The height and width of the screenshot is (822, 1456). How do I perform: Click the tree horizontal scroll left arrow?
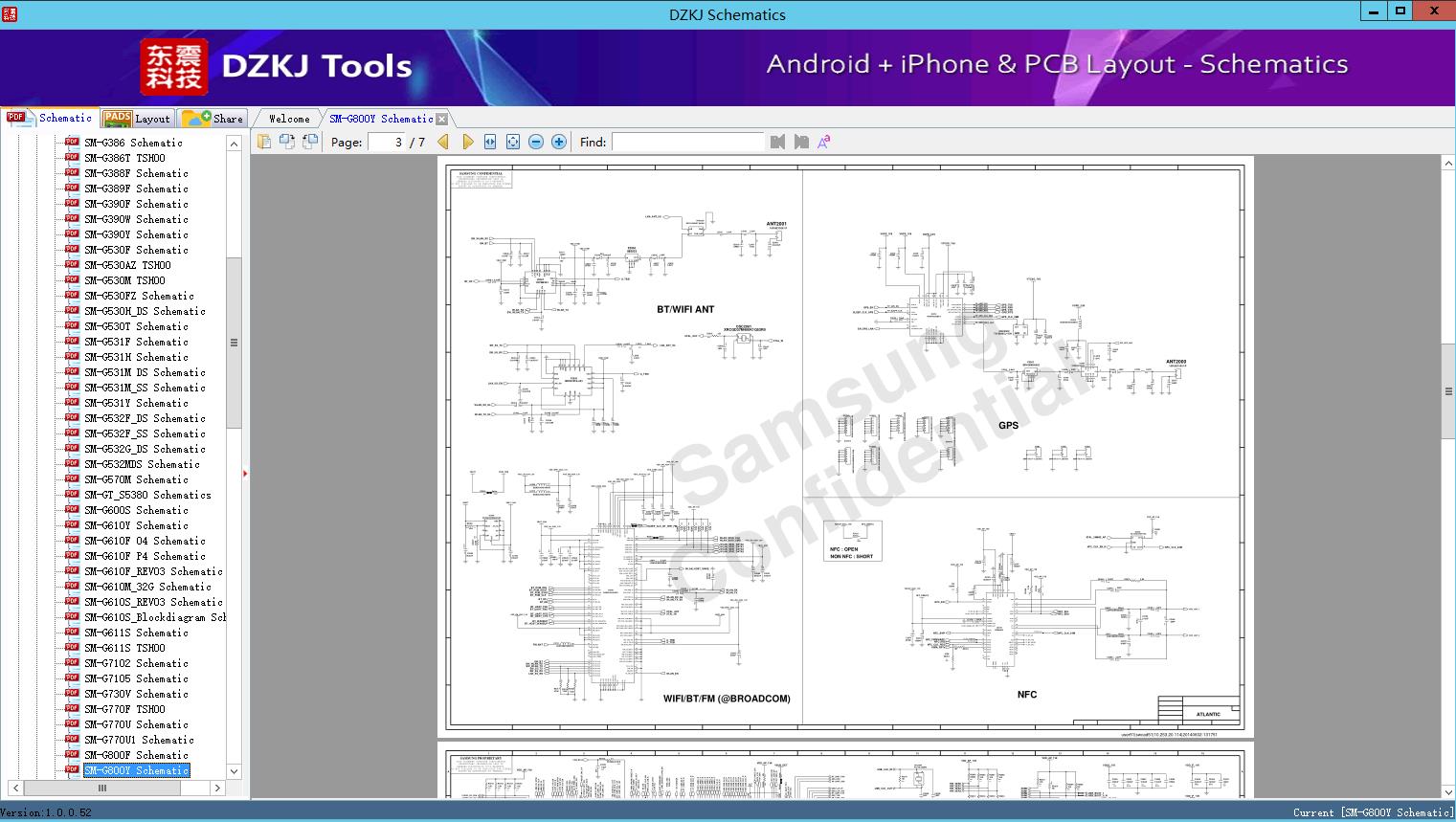tap(16, 789)
